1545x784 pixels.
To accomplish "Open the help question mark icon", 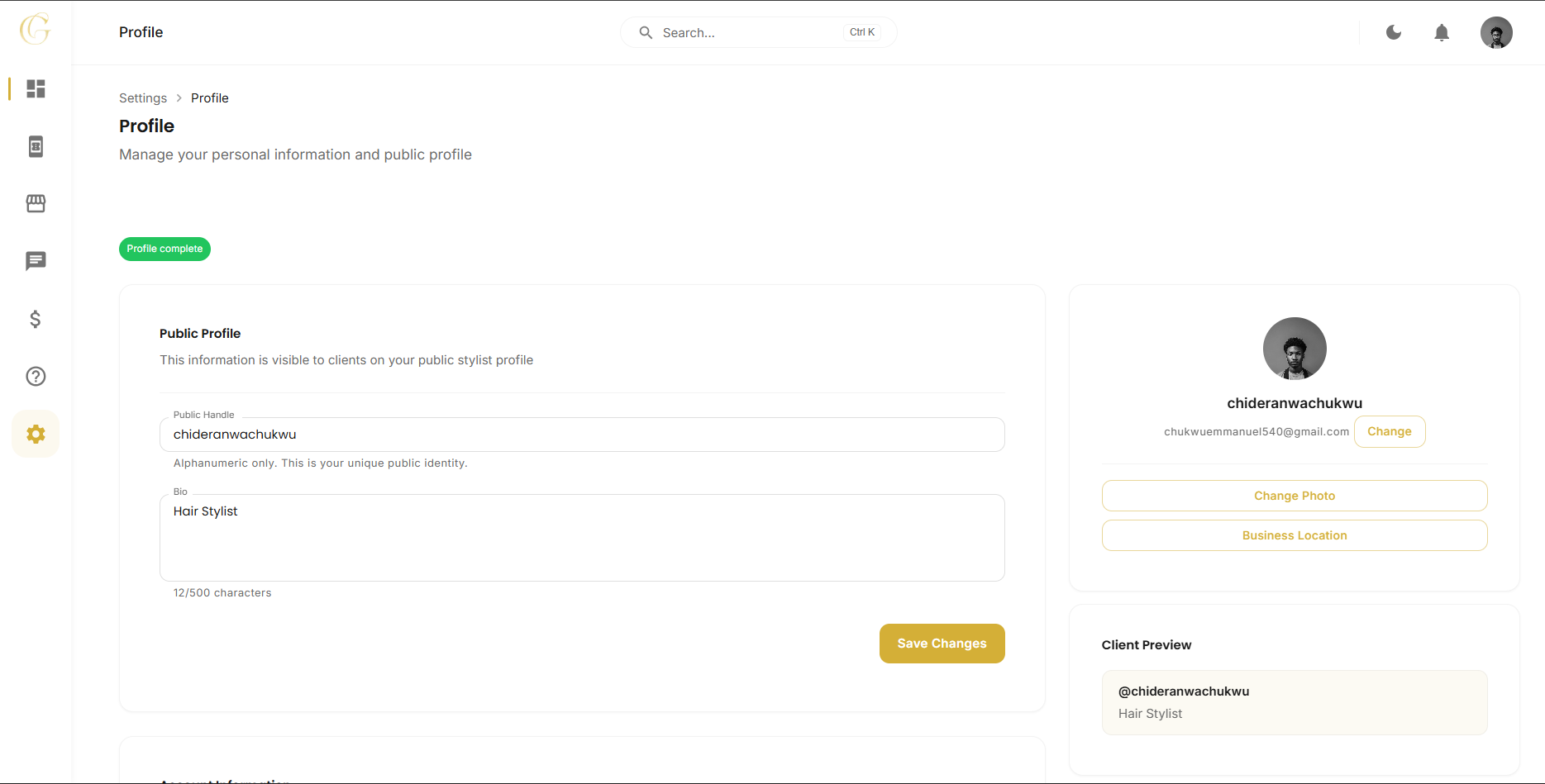I will [36, 377].
